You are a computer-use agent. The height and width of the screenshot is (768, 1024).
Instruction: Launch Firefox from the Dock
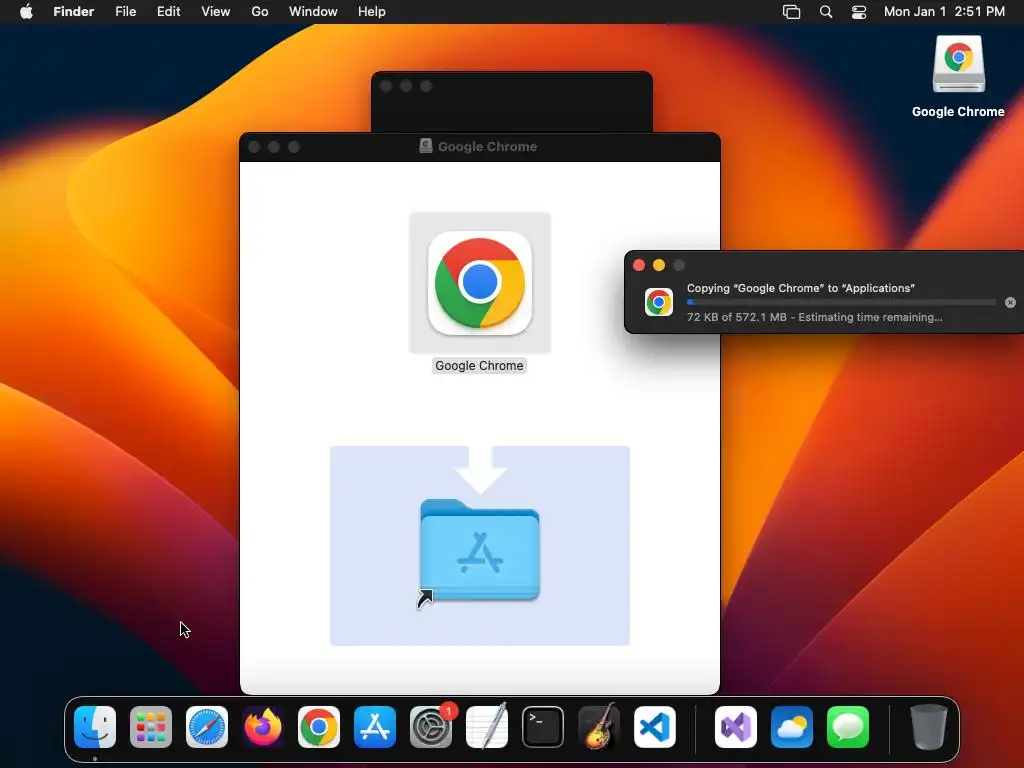263,727
